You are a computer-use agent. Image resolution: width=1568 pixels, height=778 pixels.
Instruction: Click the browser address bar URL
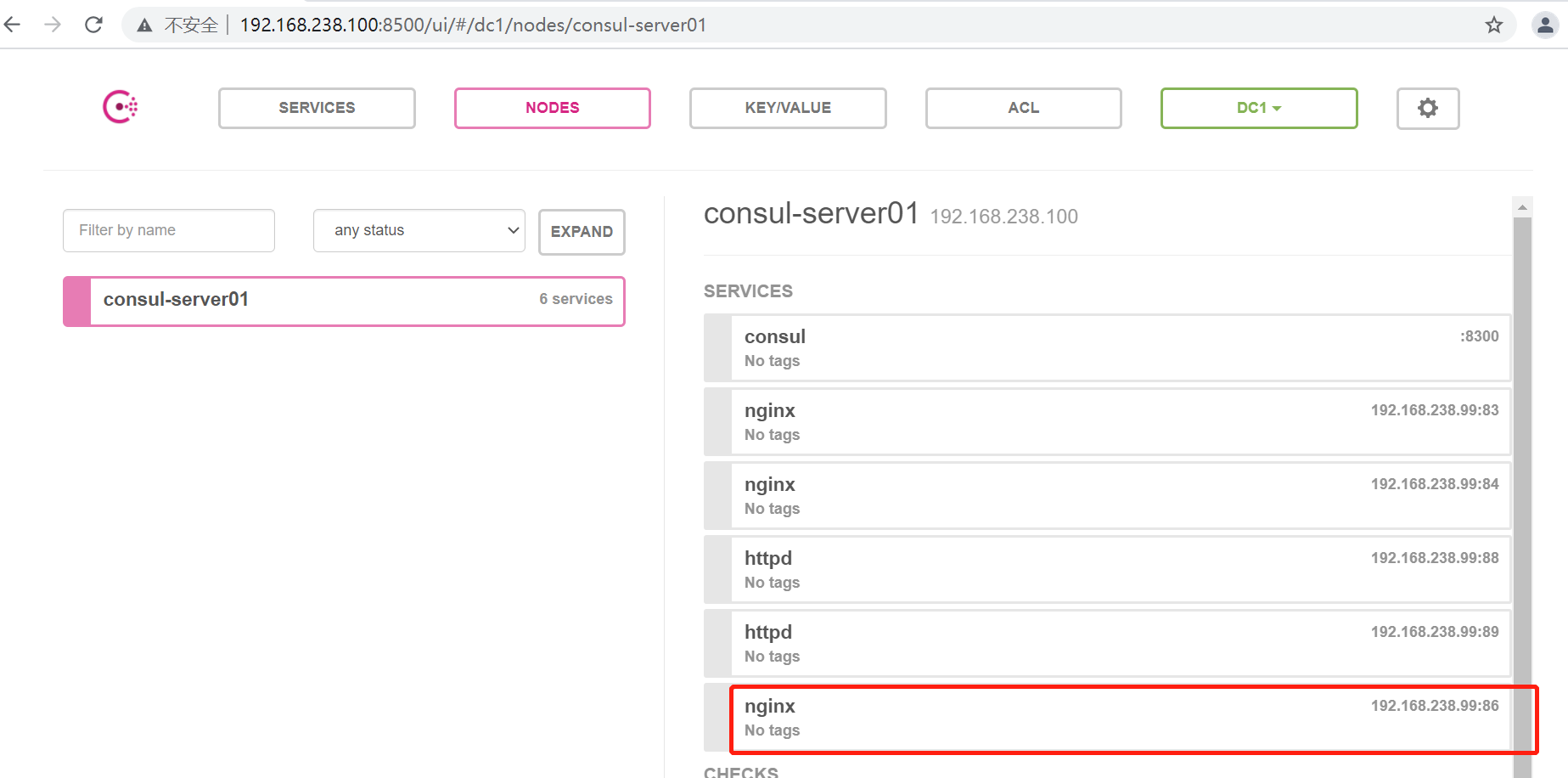click(473, 25)
